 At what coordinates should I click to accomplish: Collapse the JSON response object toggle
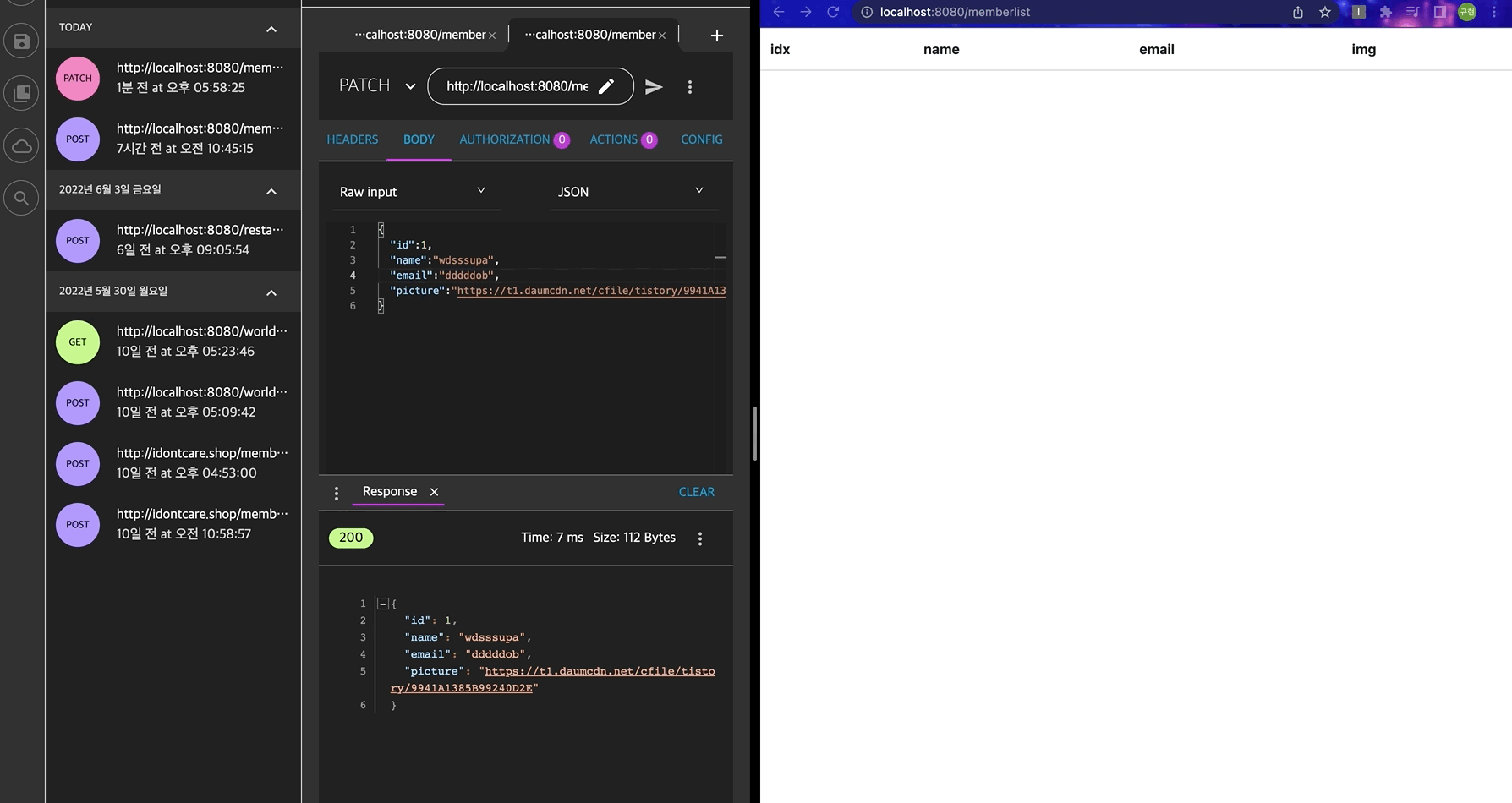(383, 604)
